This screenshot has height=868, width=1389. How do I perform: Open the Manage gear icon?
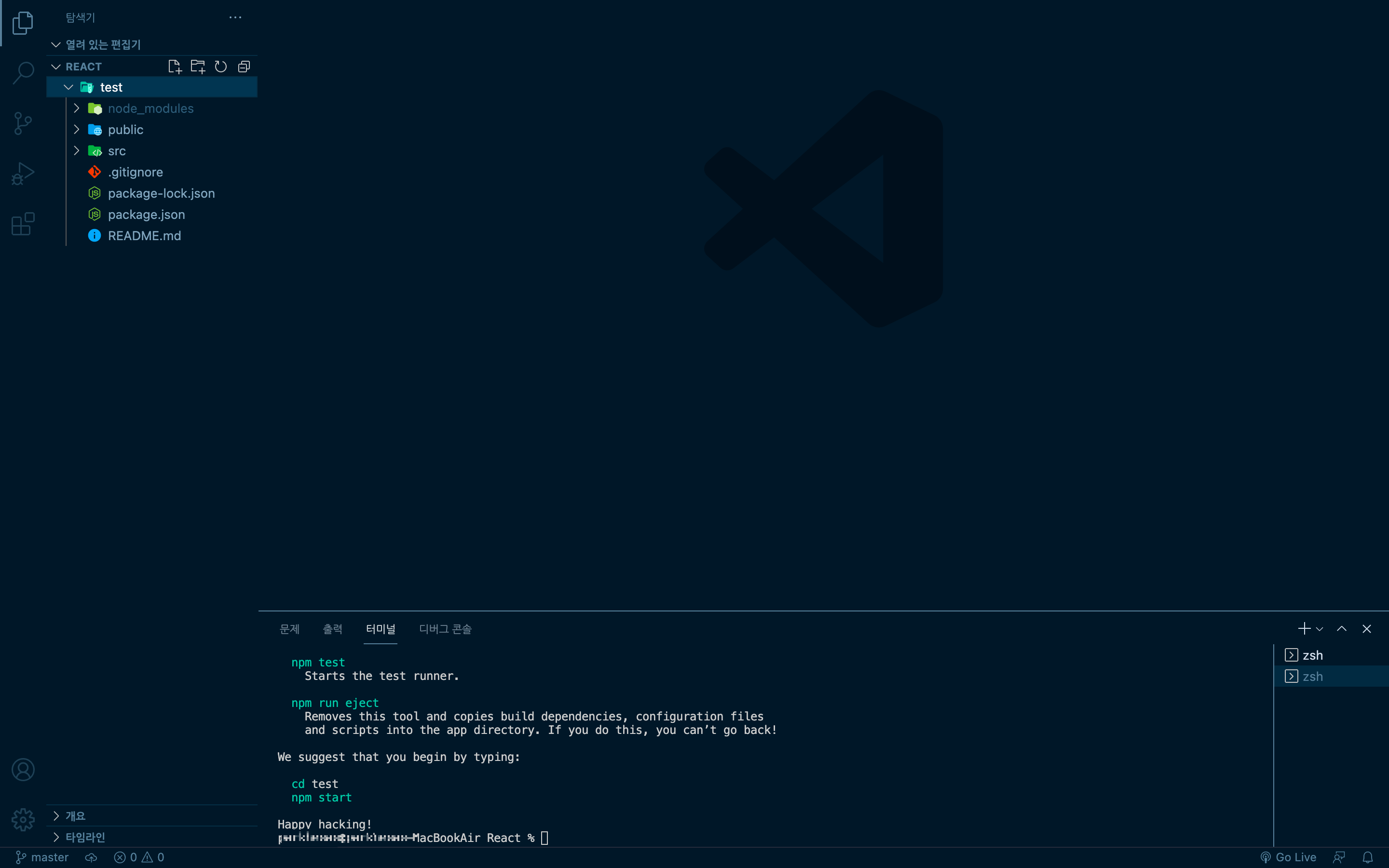point(23,819)
